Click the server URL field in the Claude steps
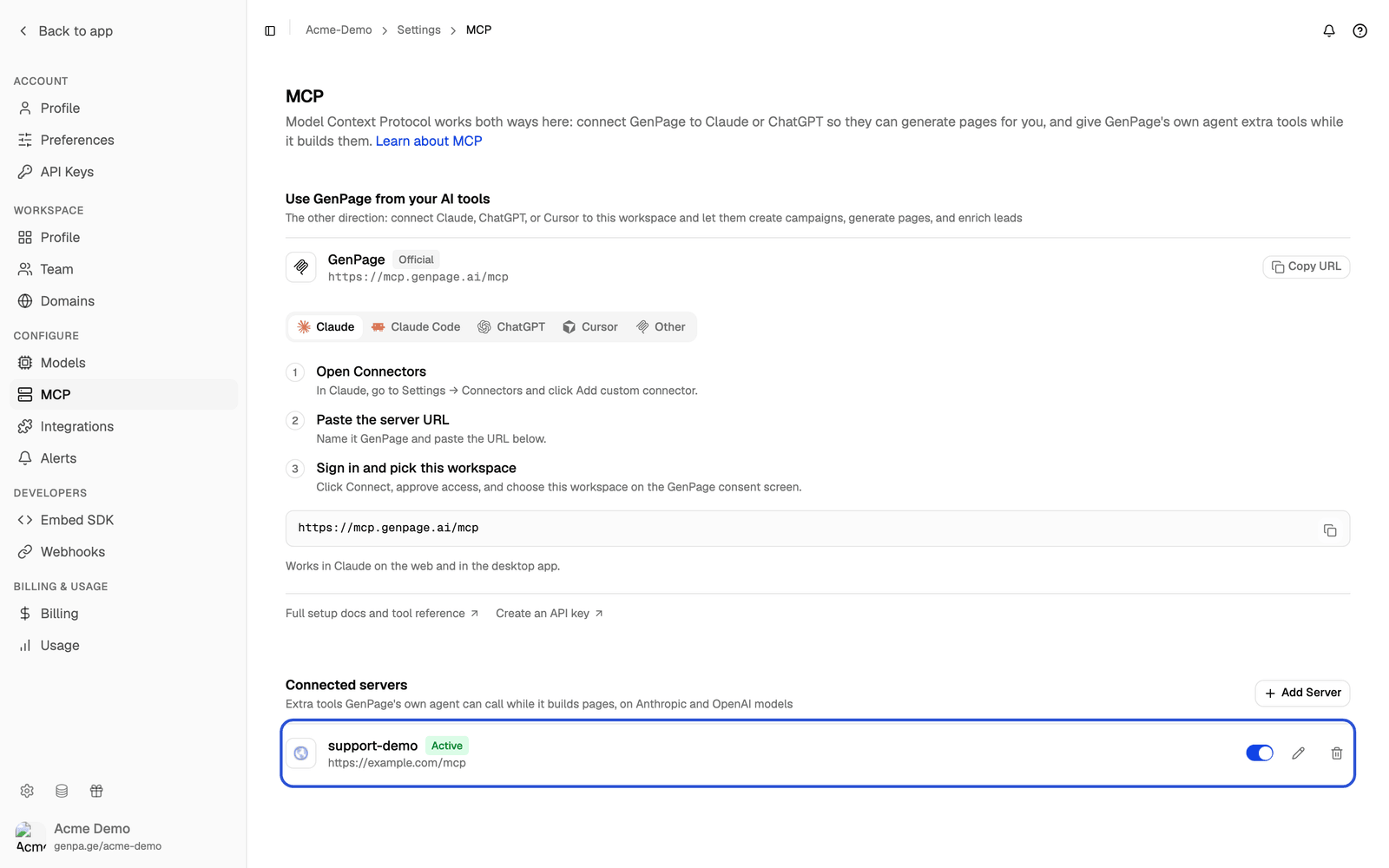 pyautogui.click(x=818, y=529)
